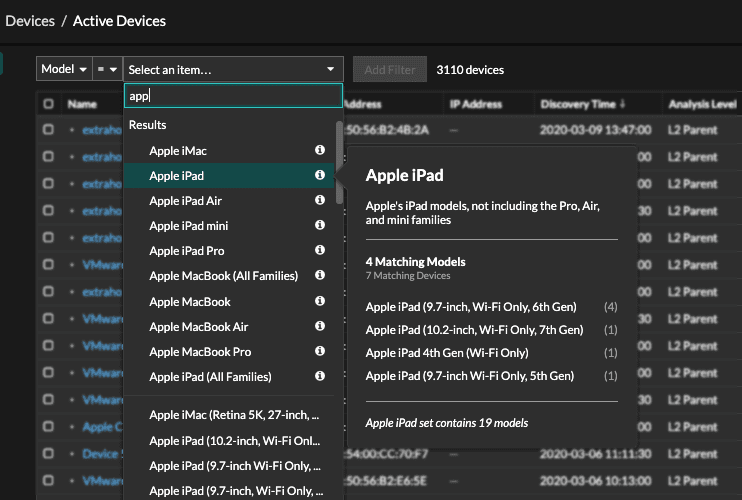Check the second device row checkbox
Image resolution: width=742 pixels, height=500 pixels.
(48, 157)
